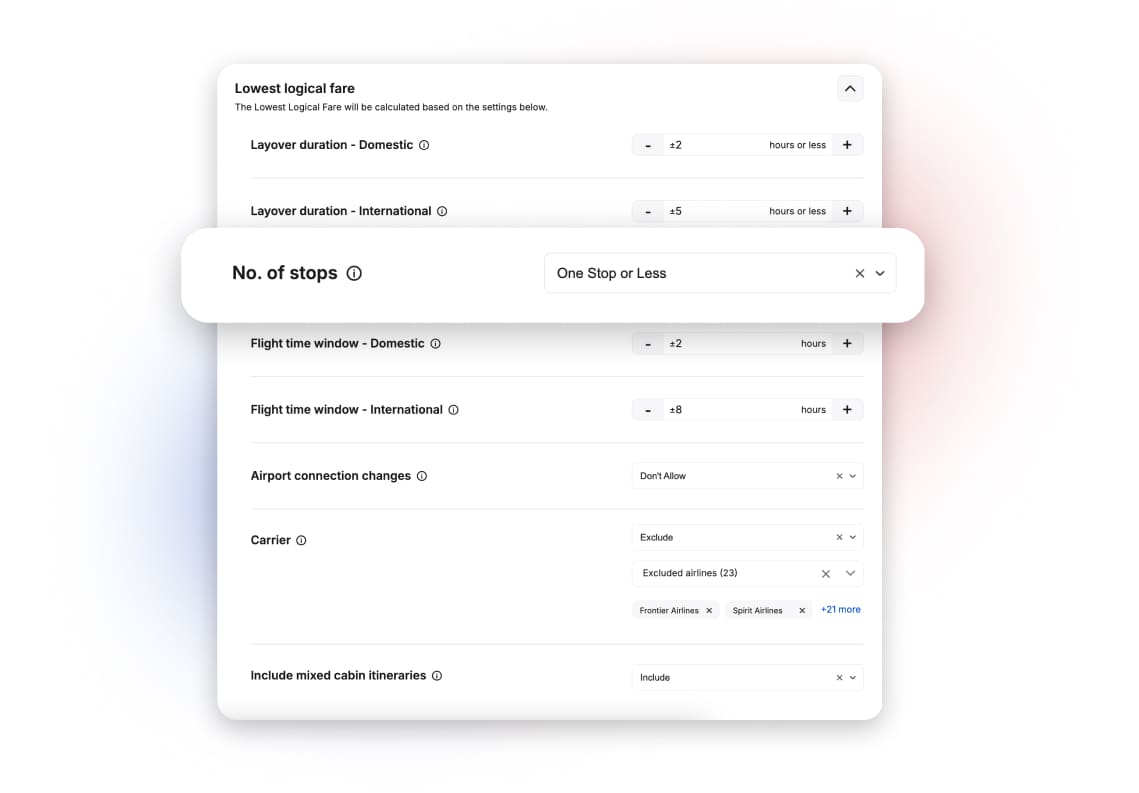Decrease Flight time window - International hours

[648, 410]
